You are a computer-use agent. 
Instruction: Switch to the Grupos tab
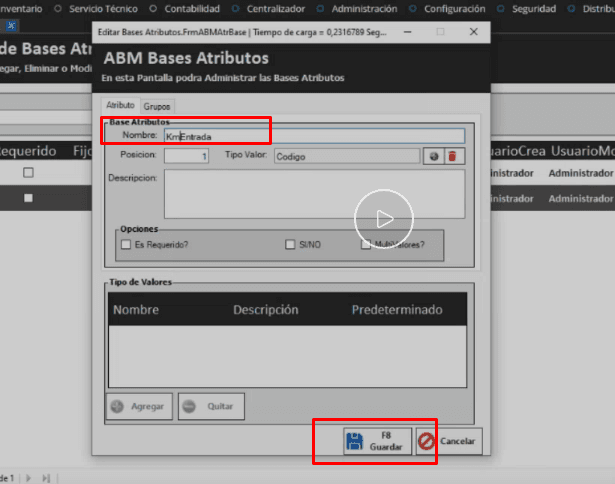tap(156, 105)
